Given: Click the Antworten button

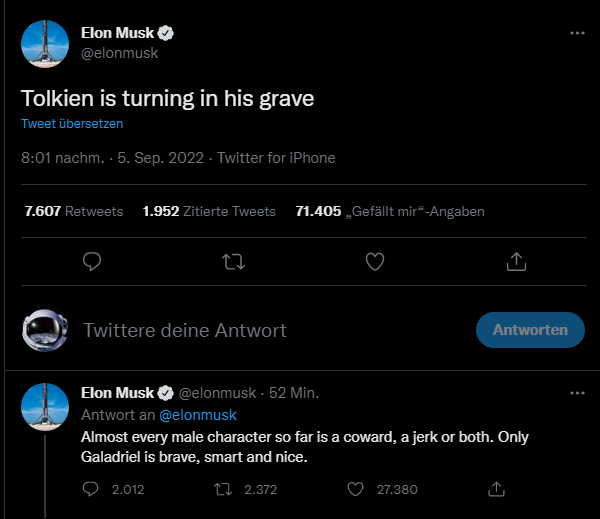Looking at the screenshot, I should tap(530, 330).
